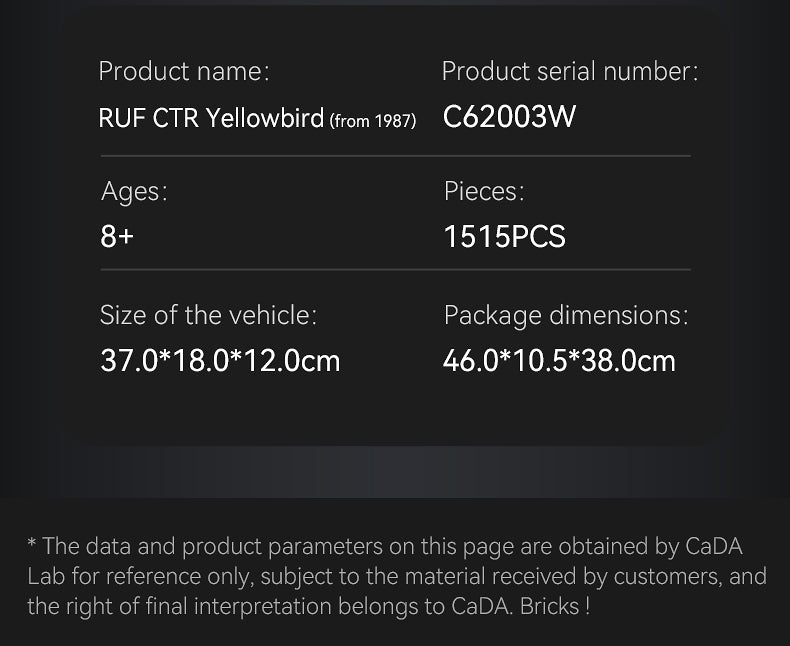This screenshot has height=646, width=790.
Task: Click the "Pieces:" label
Action: point(484,191)
